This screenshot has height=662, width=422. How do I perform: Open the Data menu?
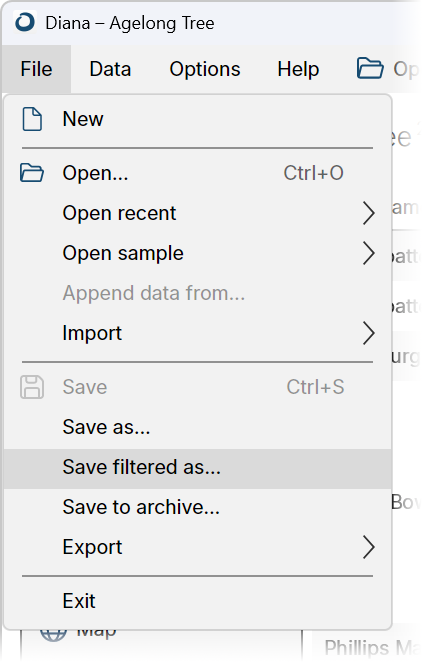110,69
